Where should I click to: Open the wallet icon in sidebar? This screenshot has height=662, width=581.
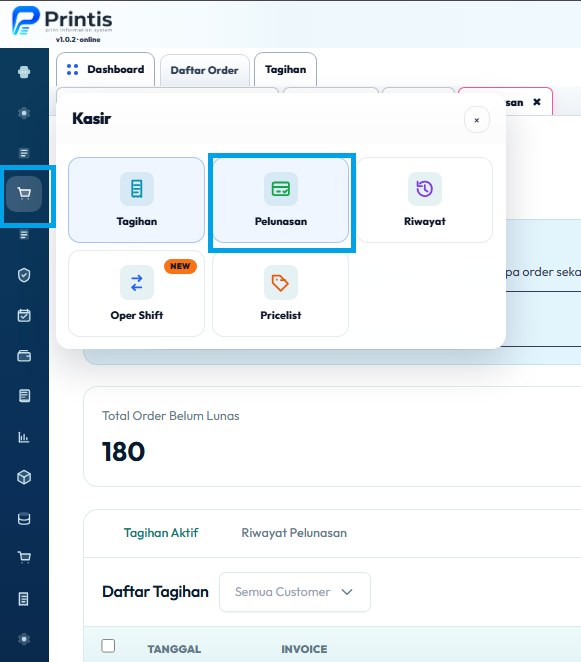coord(24,356)
